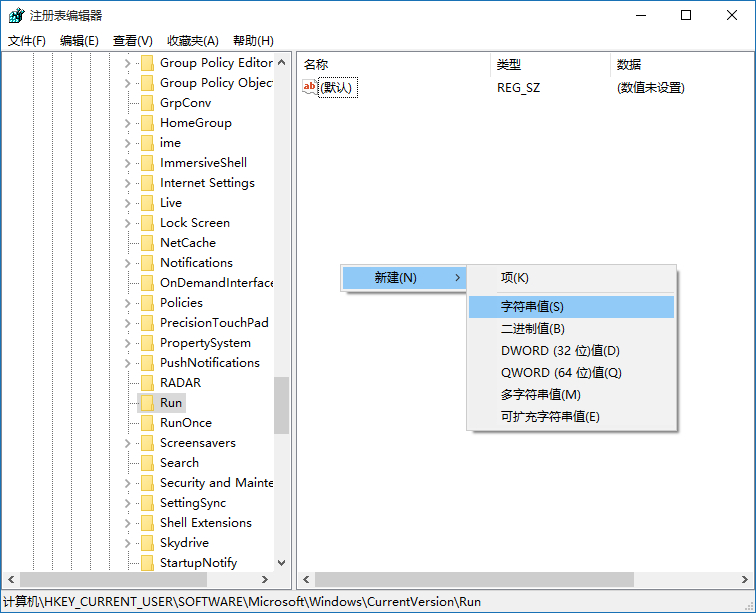Click the folder icon beside Search
The height and width of the screenshot is (613, 756).
tap(148, 463)
